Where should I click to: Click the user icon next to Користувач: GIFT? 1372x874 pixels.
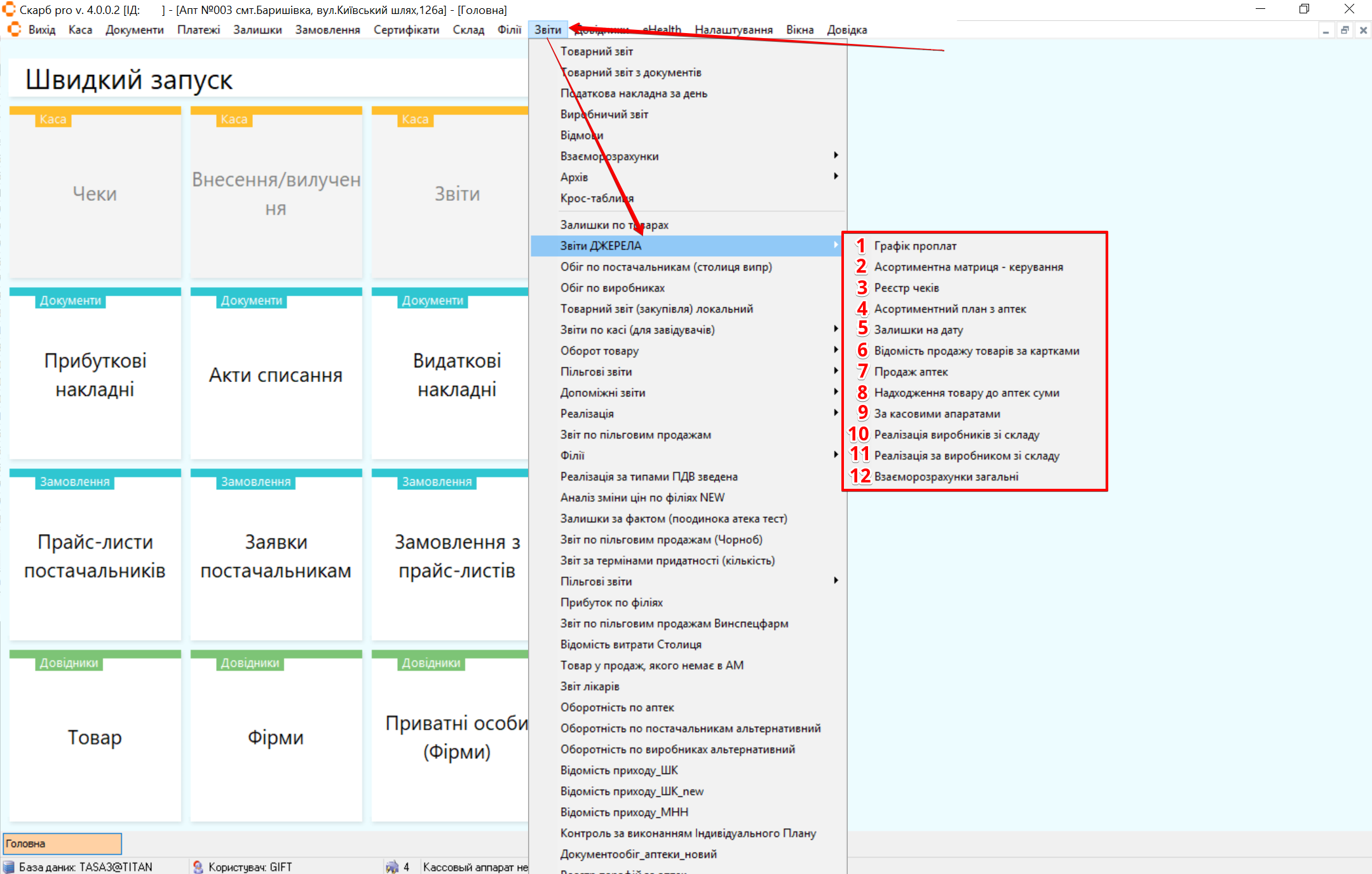pos(198,867)
